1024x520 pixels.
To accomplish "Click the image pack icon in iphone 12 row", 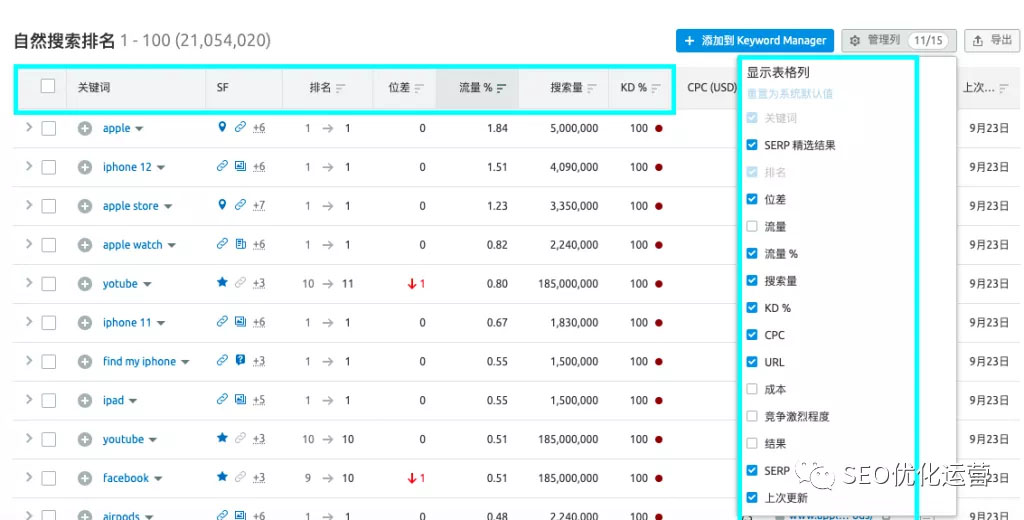I will [x=240, y=167].
